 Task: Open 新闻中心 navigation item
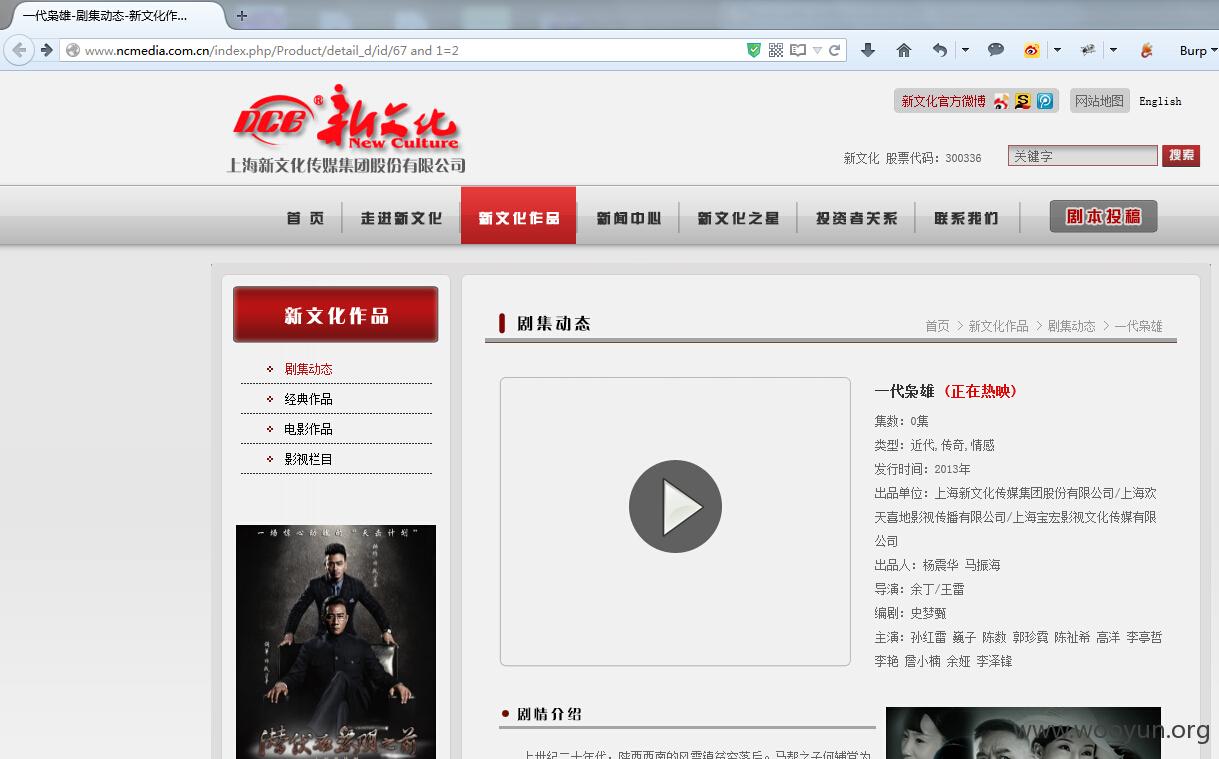click(x=629, y=217)
